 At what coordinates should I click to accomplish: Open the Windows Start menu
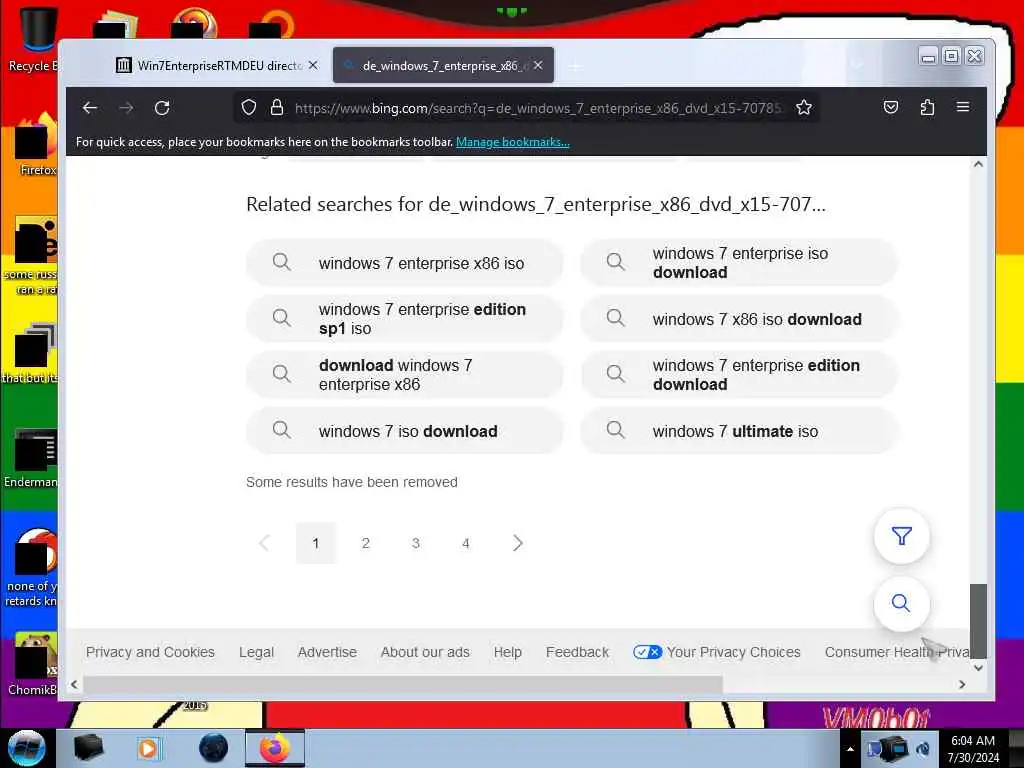(x=26, y=748)
